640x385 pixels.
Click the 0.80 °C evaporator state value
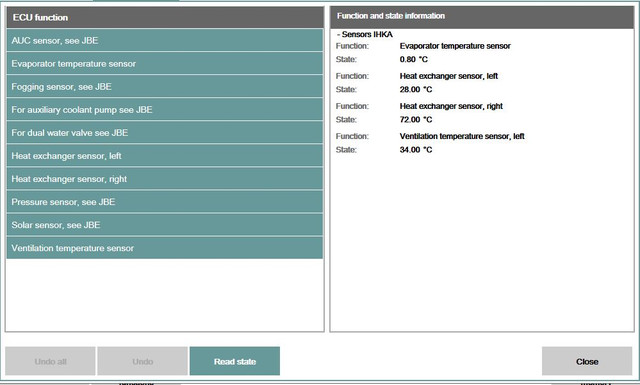413,59
